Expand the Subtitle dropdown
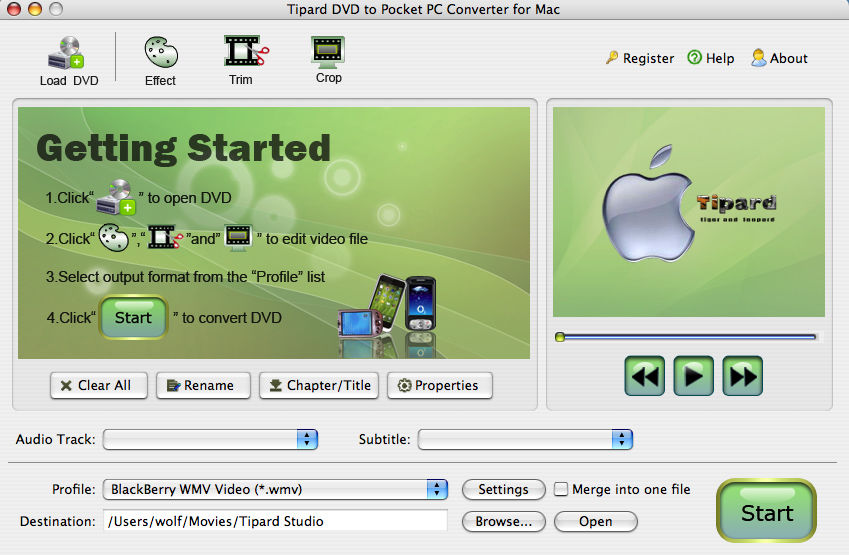 pyautogui.click(x=525, y=439)
